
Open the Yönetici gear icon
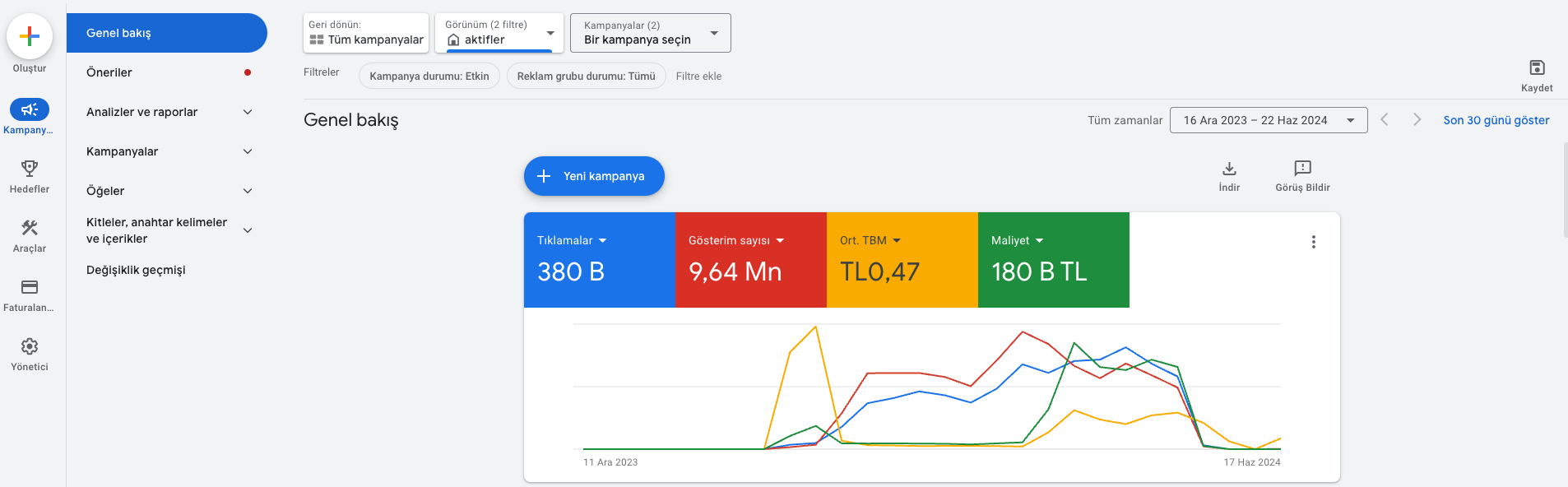pyautogui.click(x=30, y=346)
